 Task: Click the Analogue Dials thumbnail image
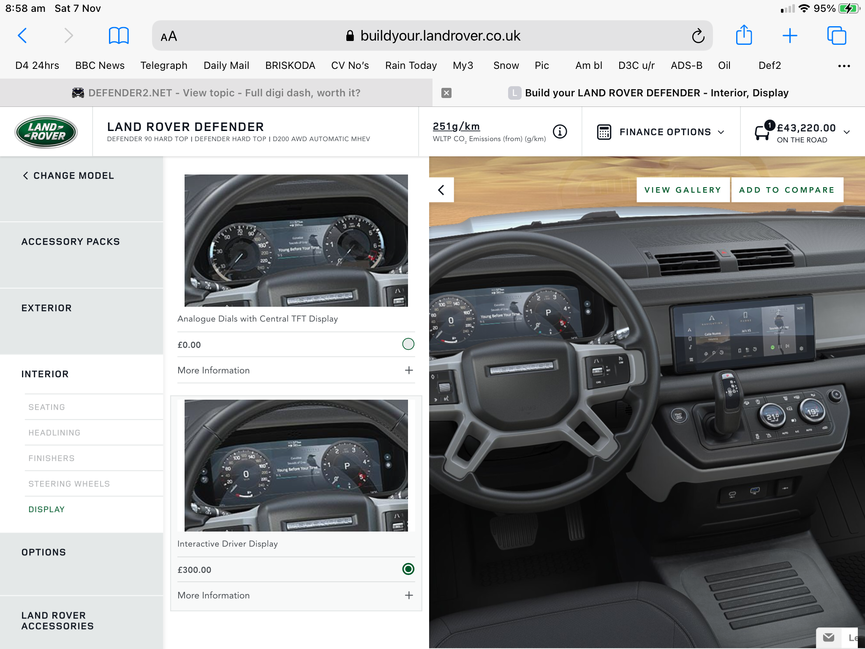click(x=296, y=241)
